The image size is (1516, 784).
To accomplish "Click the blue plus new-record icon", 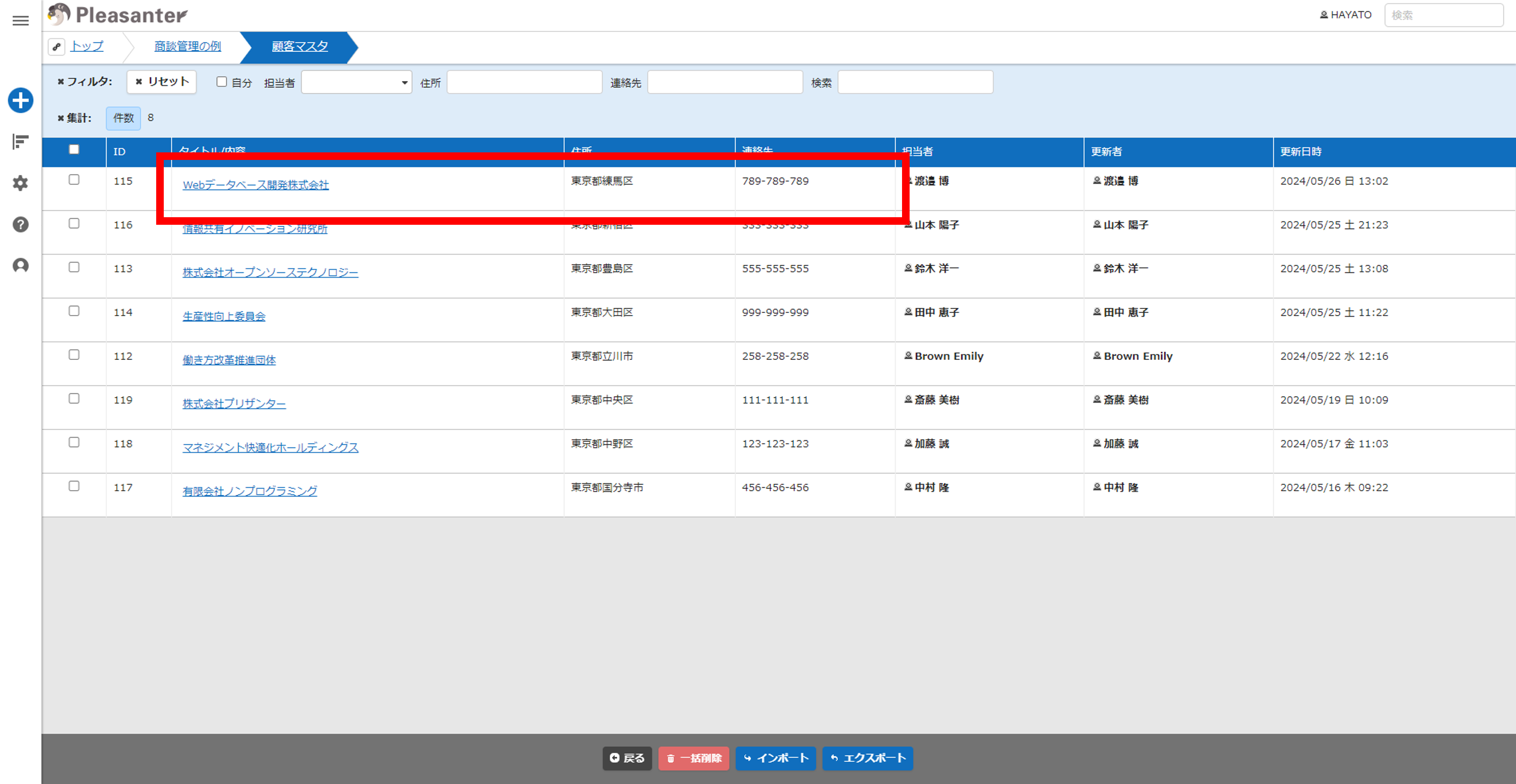I will tap(21, 100).
